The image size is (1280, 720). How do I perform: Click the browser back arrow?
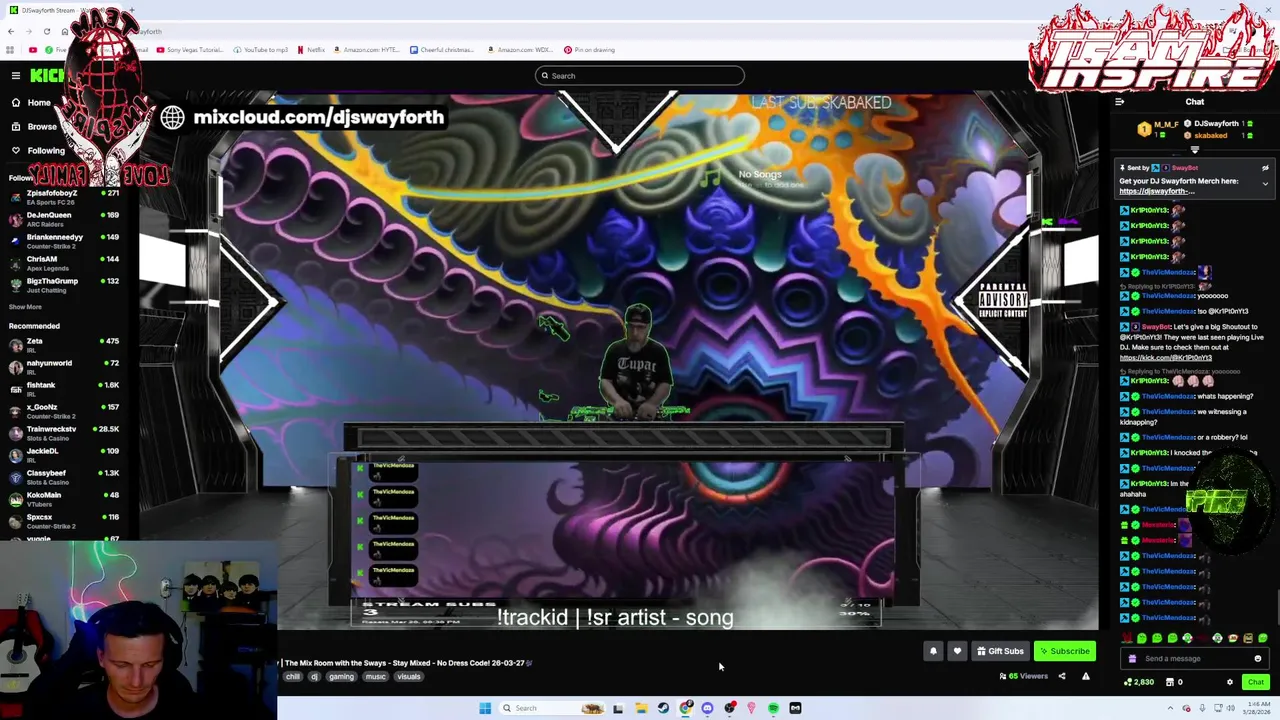[10, 32]
